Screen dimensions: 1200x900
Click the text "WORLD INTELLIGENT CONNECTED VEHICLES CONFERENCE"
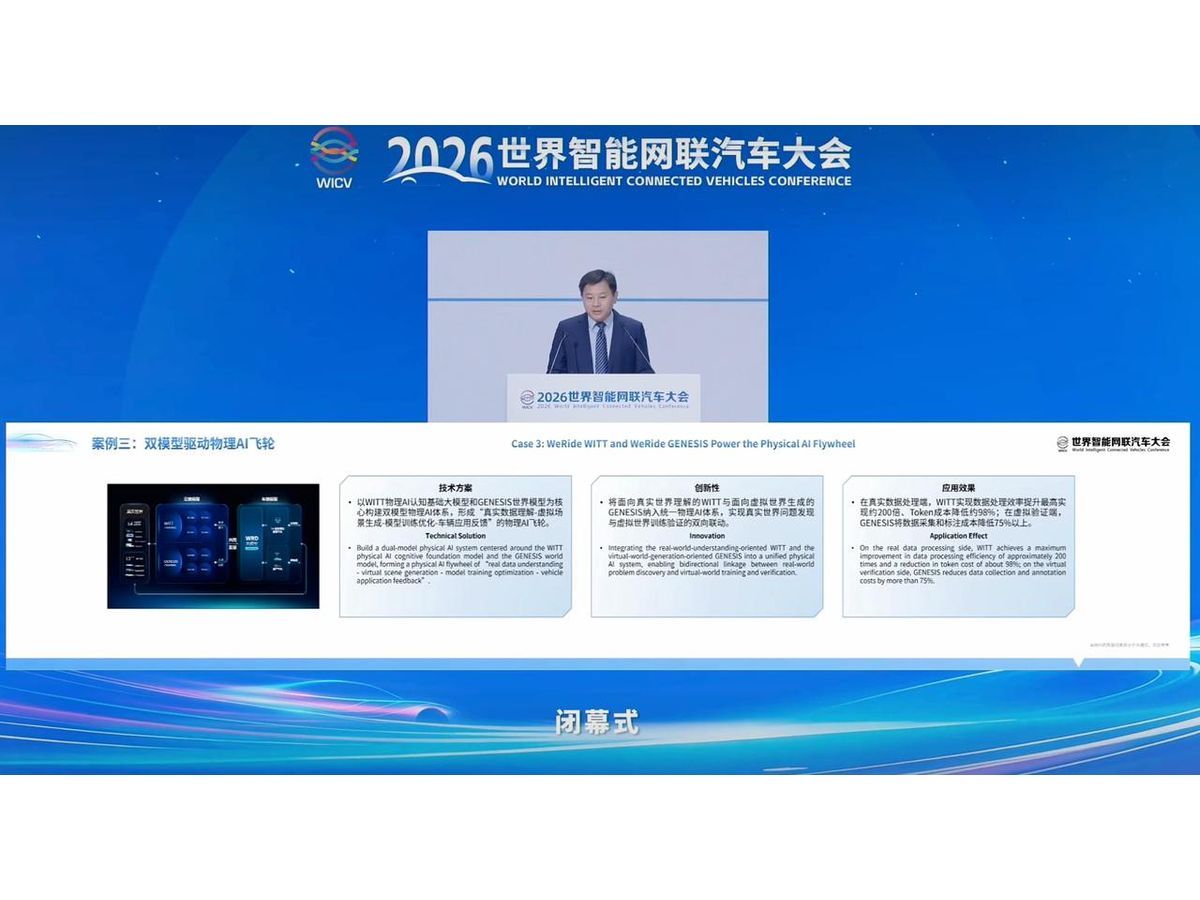point(673,181)
